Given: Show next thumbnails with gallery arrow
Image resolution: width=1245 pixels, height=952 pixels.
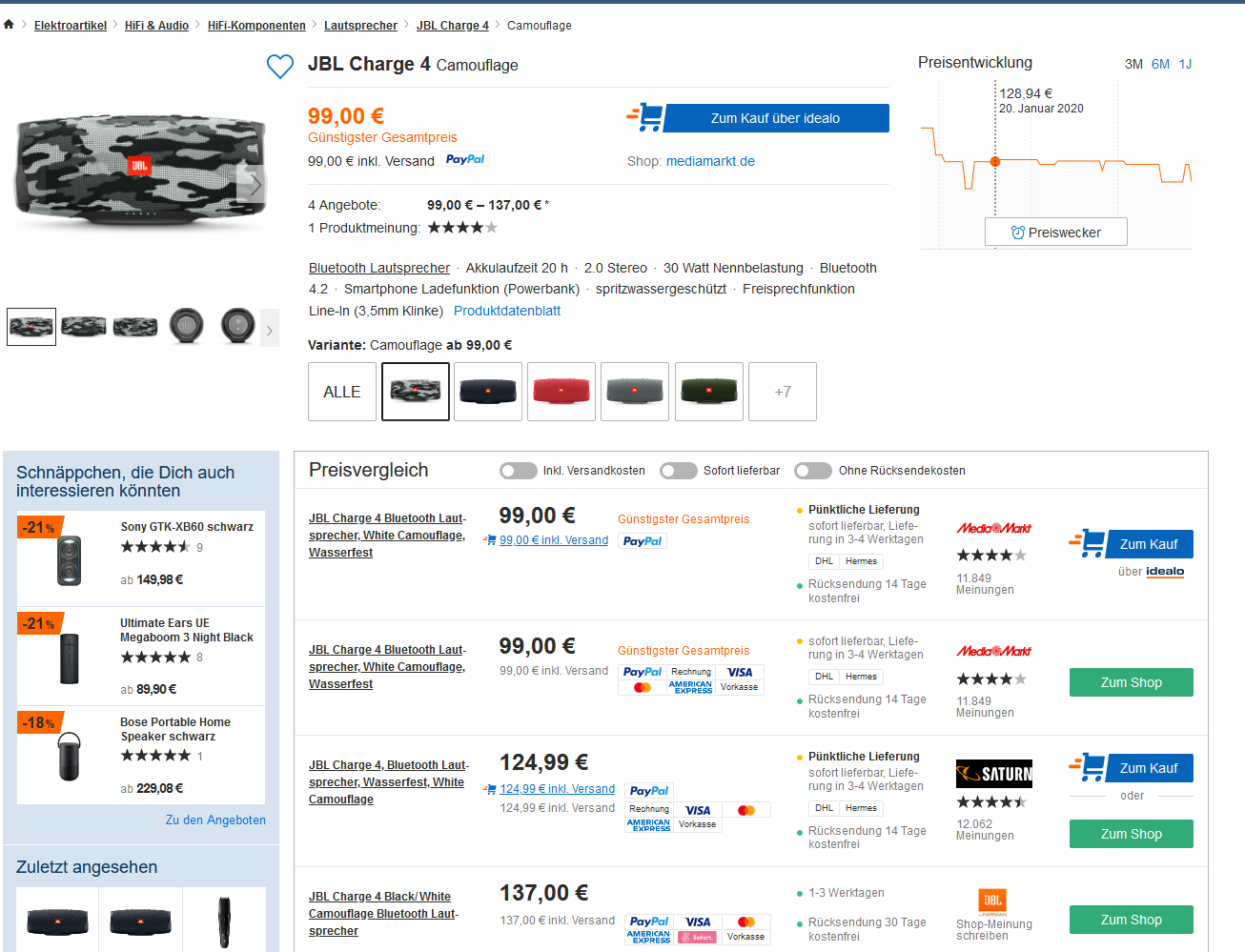Looking at the screenshot, I should 270,330.
